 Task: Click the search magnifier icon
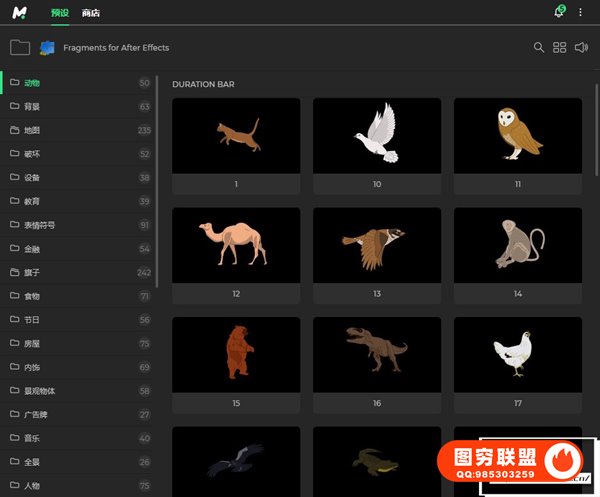pos(539,47)
